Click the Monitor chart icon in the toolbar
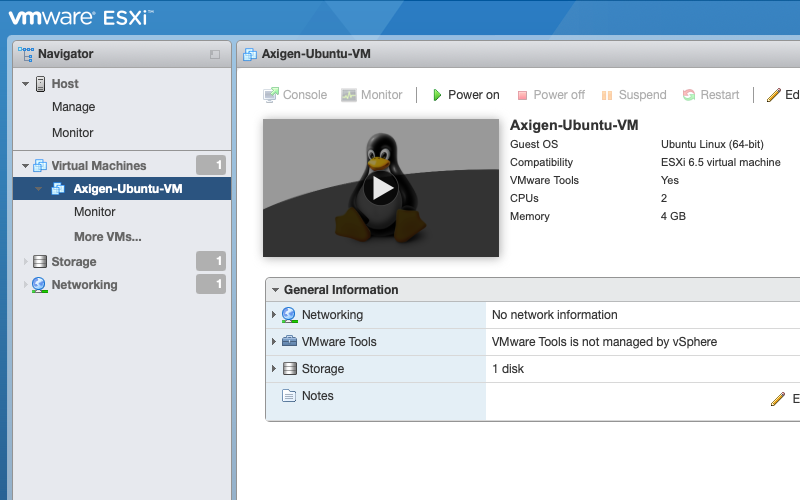 349,95
